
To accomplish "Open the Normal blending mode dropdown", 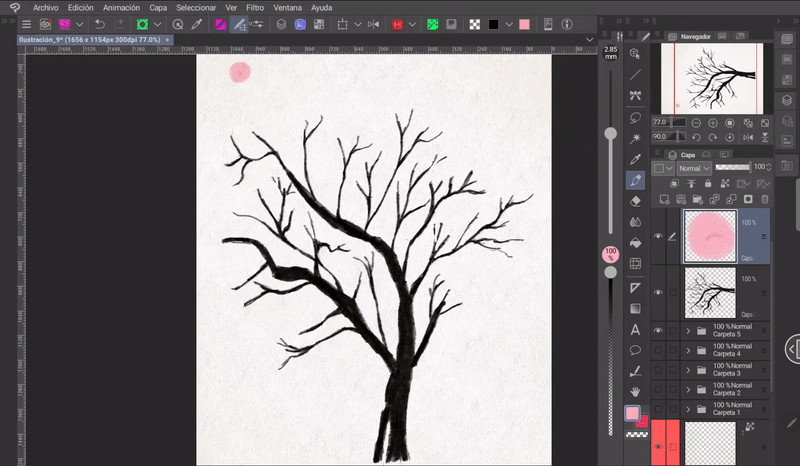I will (694, 169).
